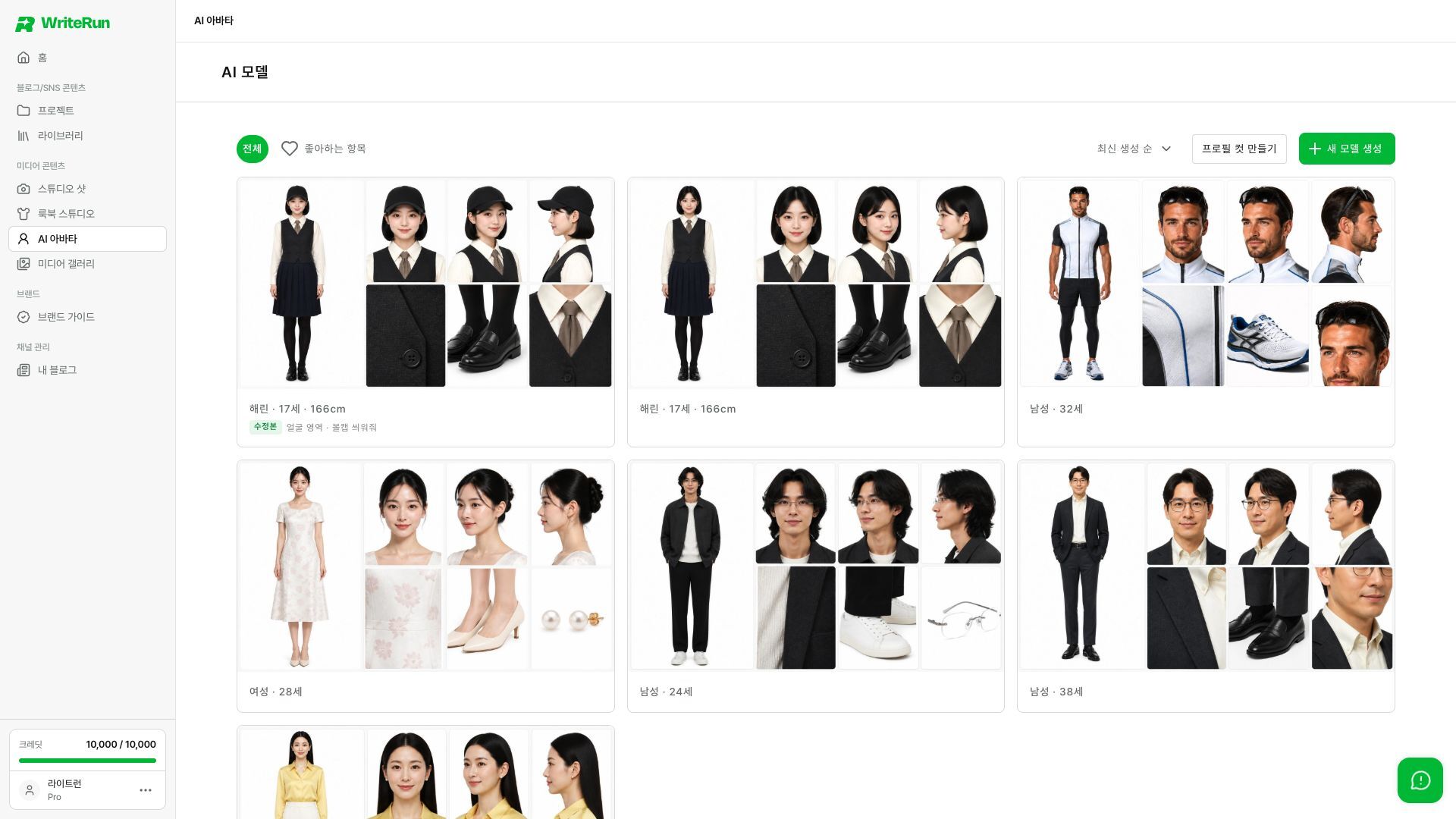
Task: Click the credit progress bar
Action: click(87, 761)
